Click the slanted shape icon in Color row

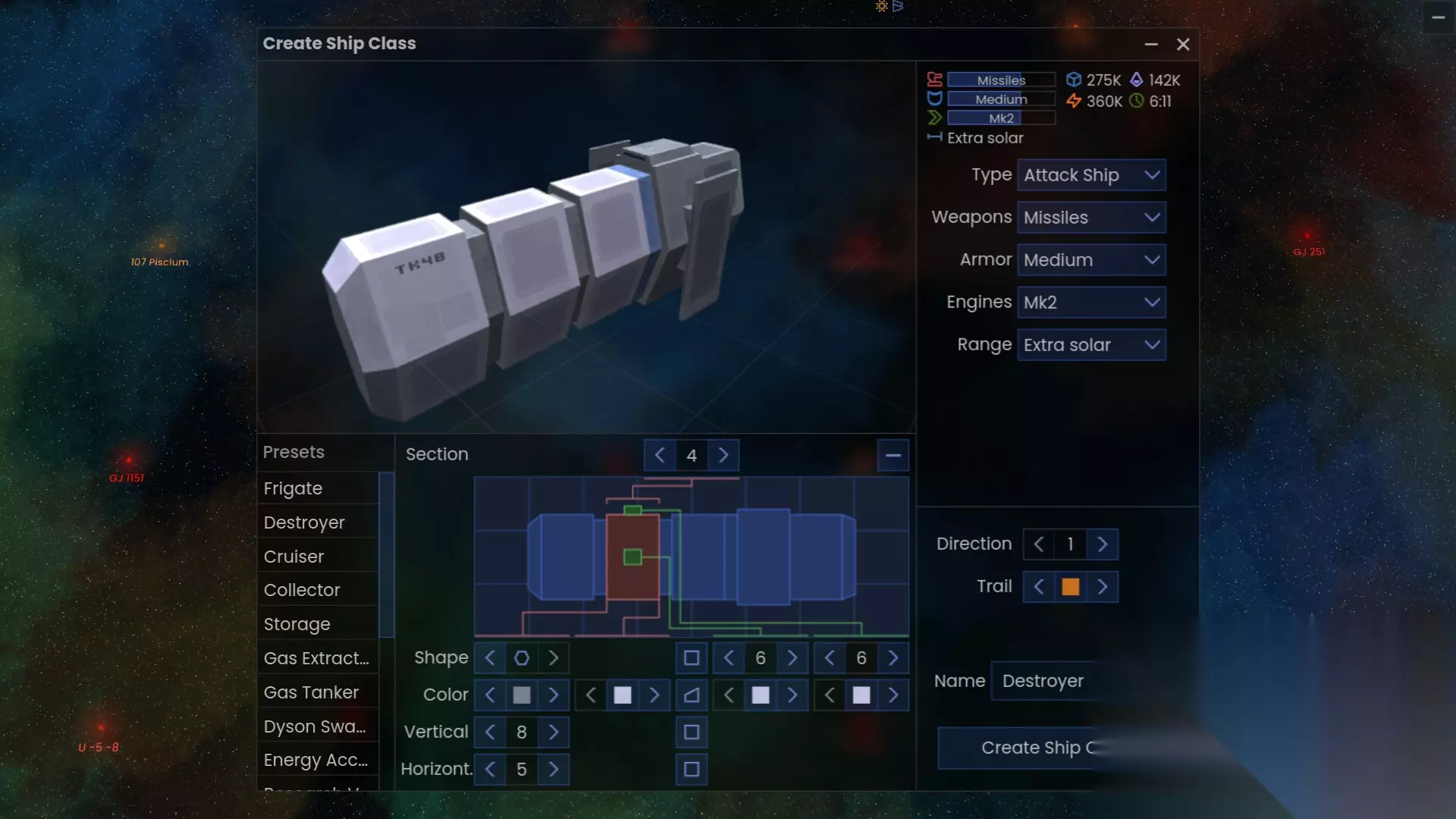[692, 695]
